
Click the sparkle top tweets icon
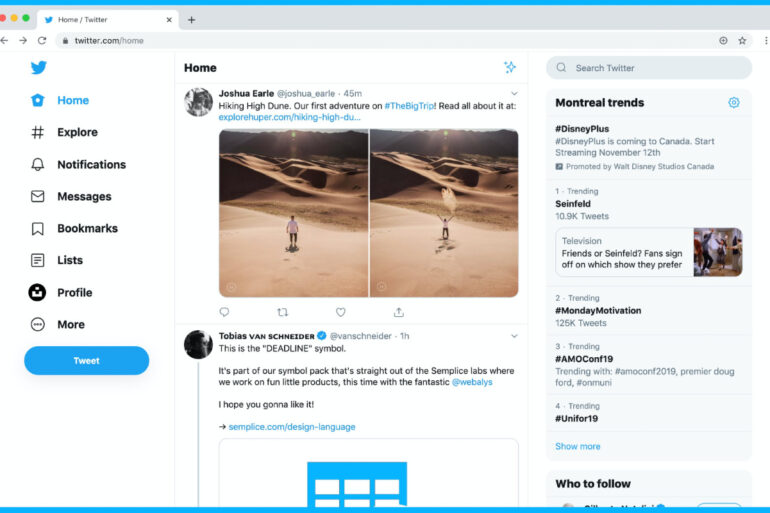510,67
